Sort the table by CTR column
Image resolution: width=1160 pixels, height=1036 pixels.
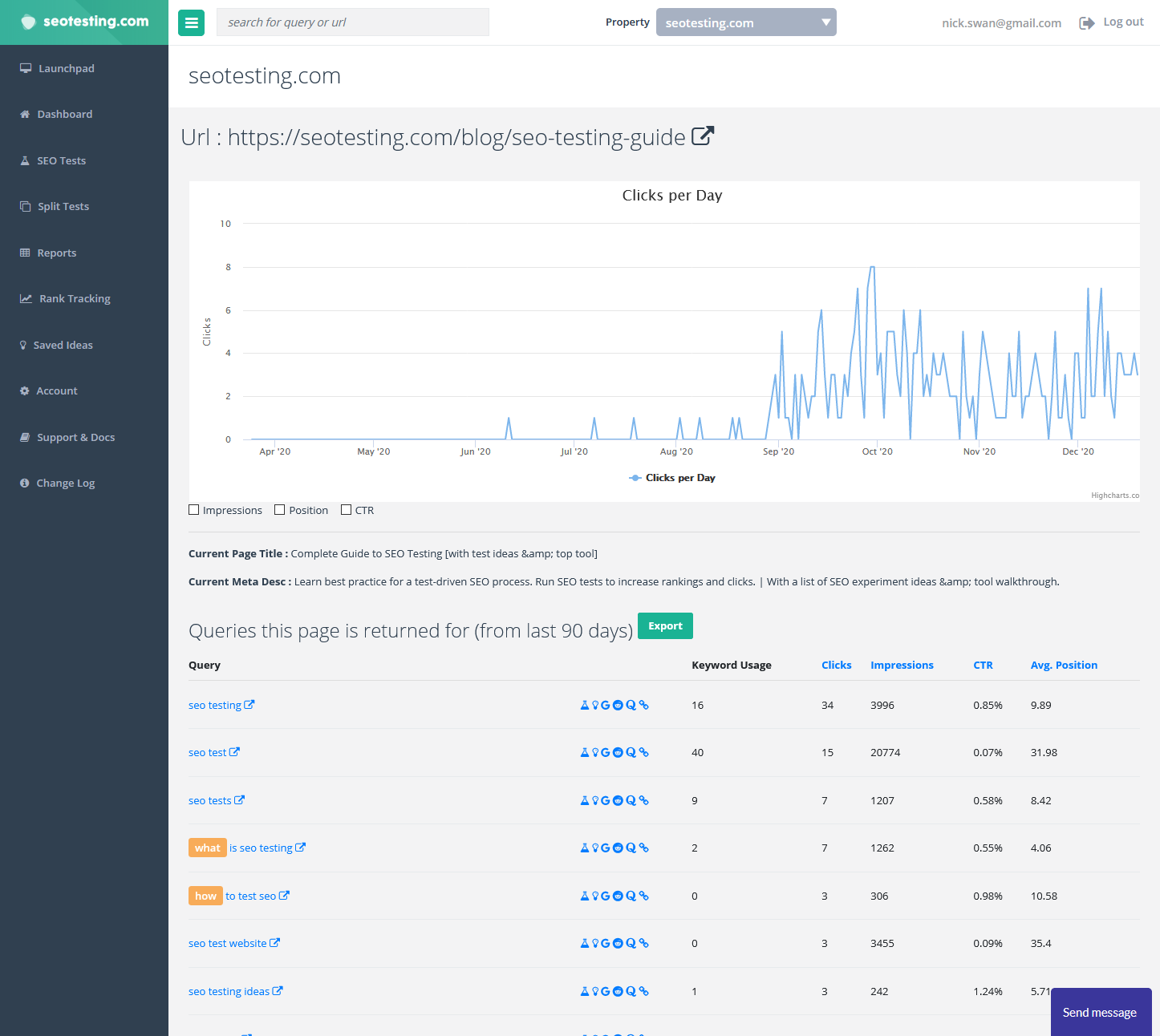tap(983, 665)
